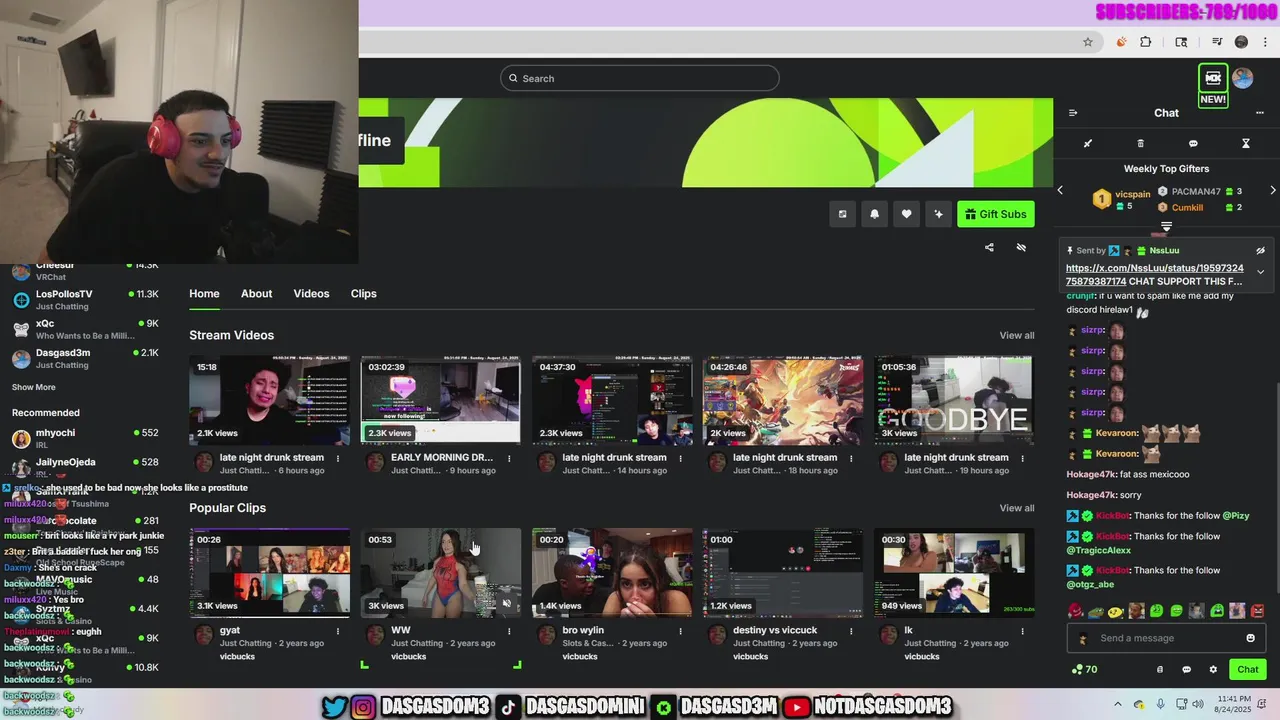Open mhyochi recommended channel
This screenshot has width=1280, height=720.
pos(85,438)
